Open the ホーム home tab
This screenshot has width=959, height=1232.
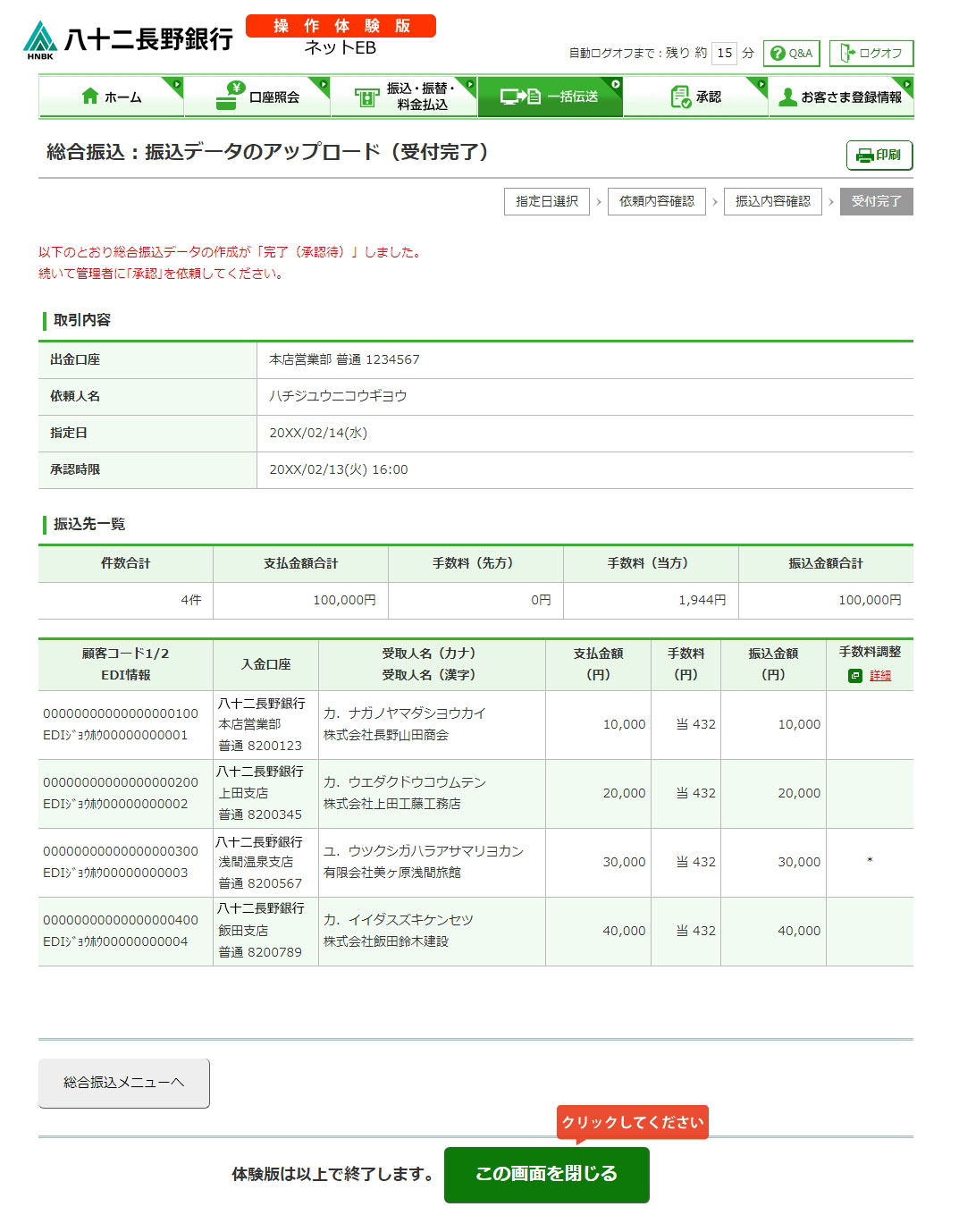[x=112, y=97]
